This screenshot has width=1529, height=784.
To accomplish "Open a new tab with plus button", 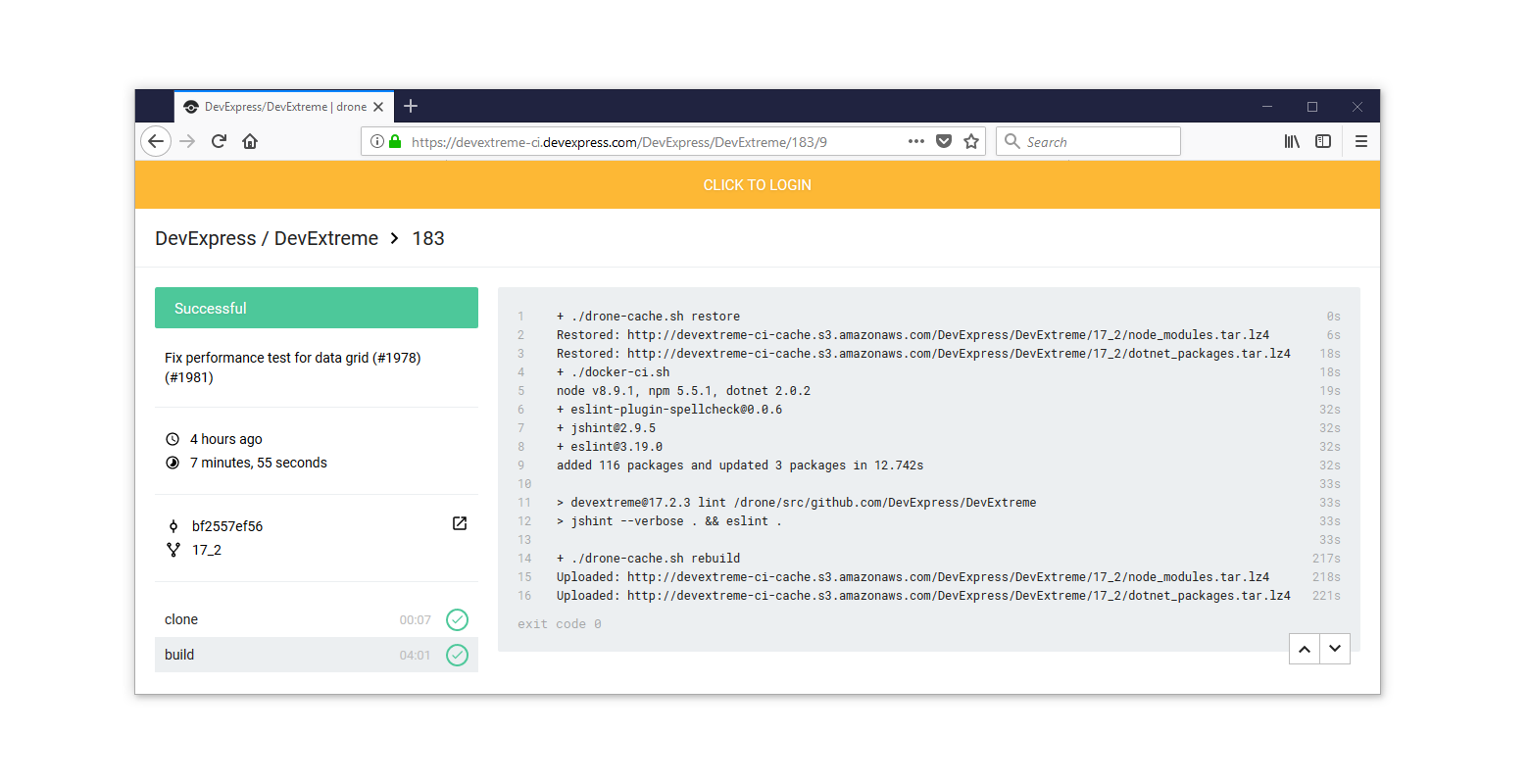I will 411,106.
